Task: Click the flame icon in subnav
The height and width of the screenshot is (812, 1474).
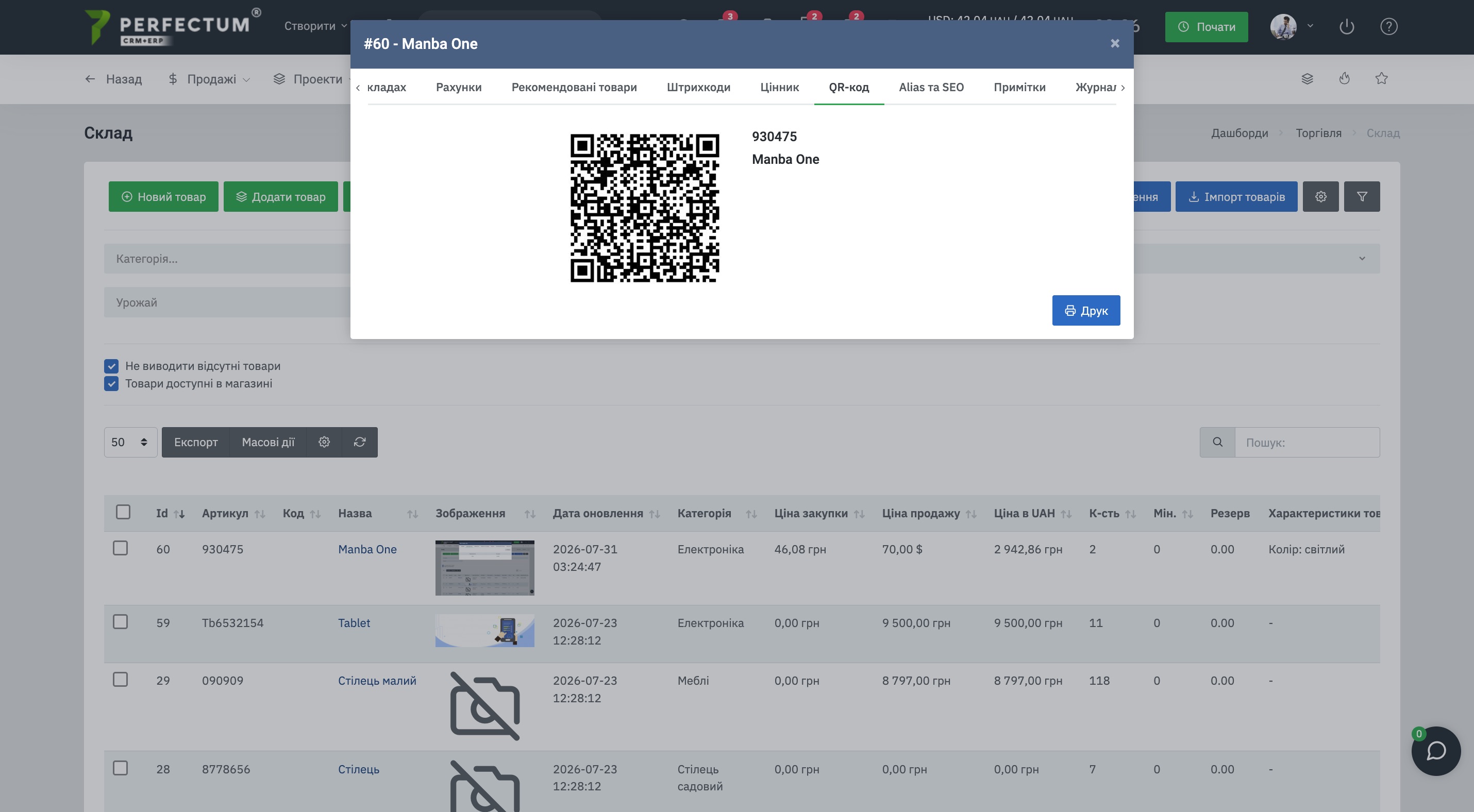Action: pyautogui.click(x=1344, y=79)
